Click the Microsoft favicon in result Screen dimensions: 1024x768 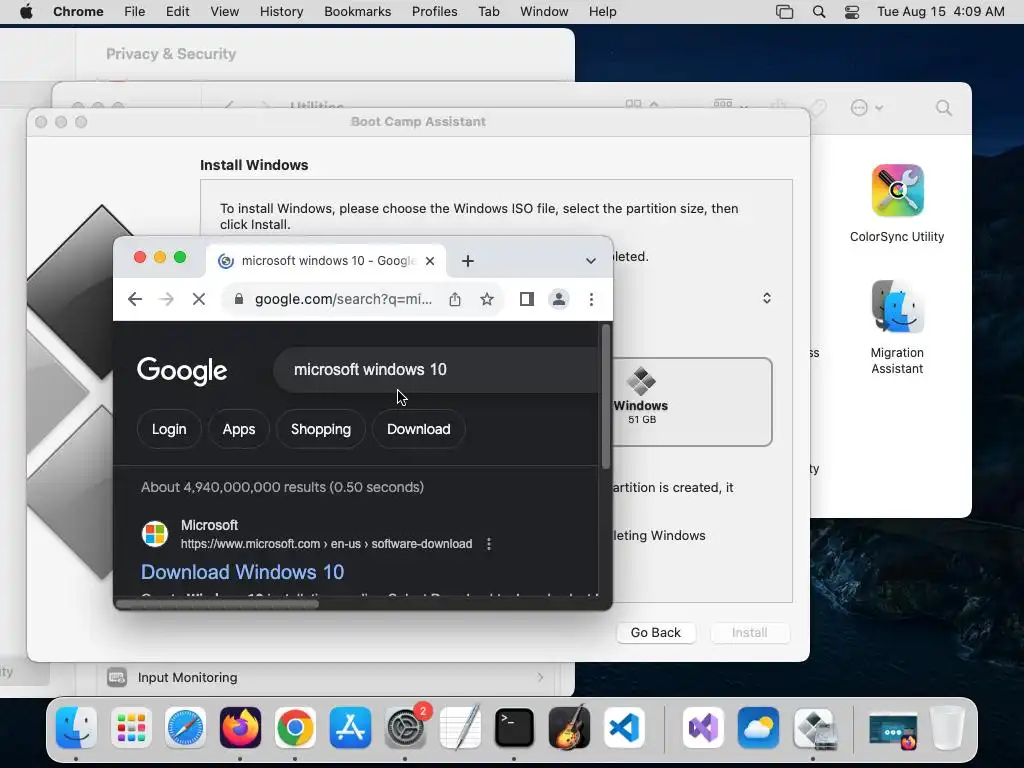155,534
